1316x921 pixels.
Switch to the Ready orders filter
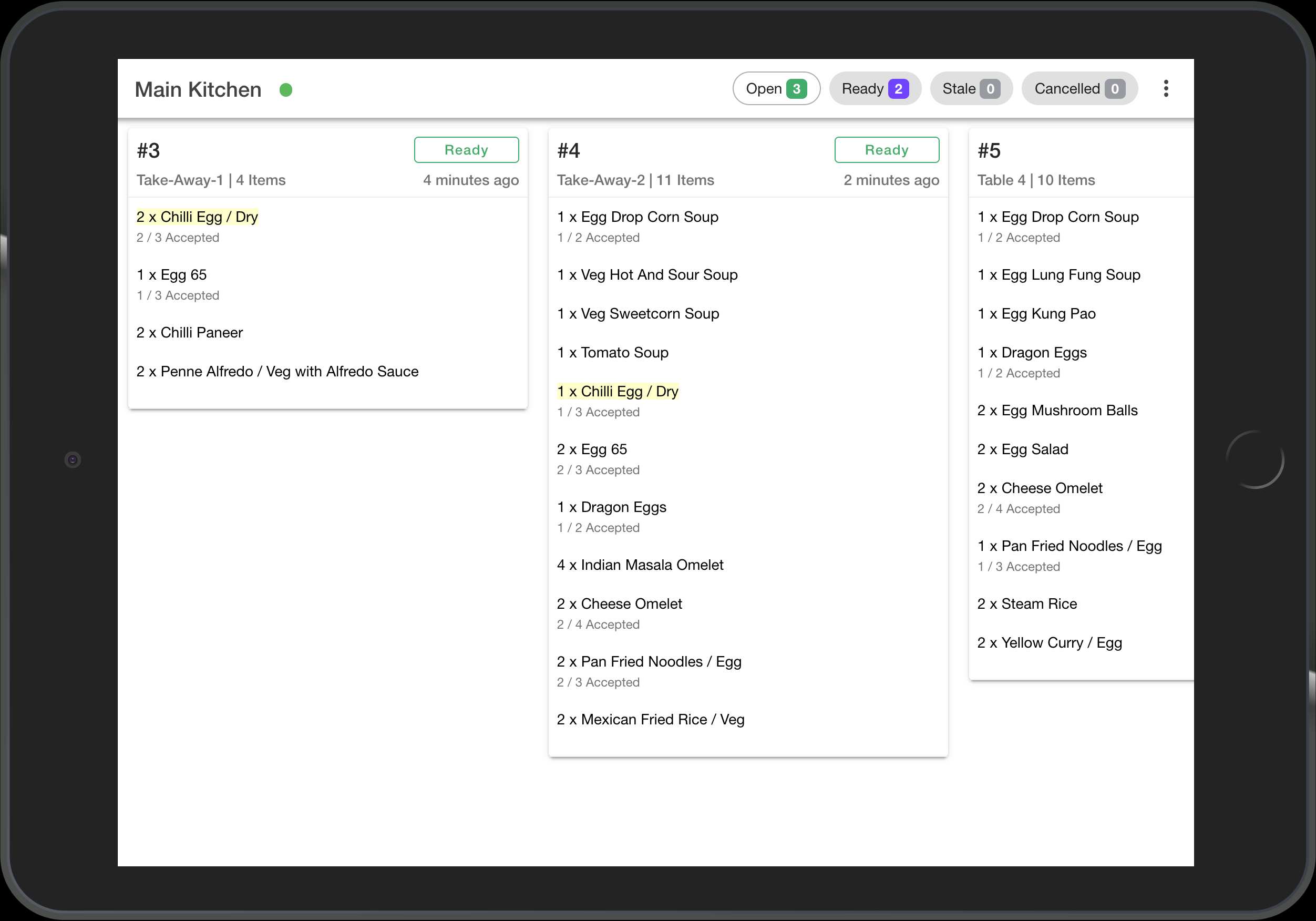click(x=862, y=88)
